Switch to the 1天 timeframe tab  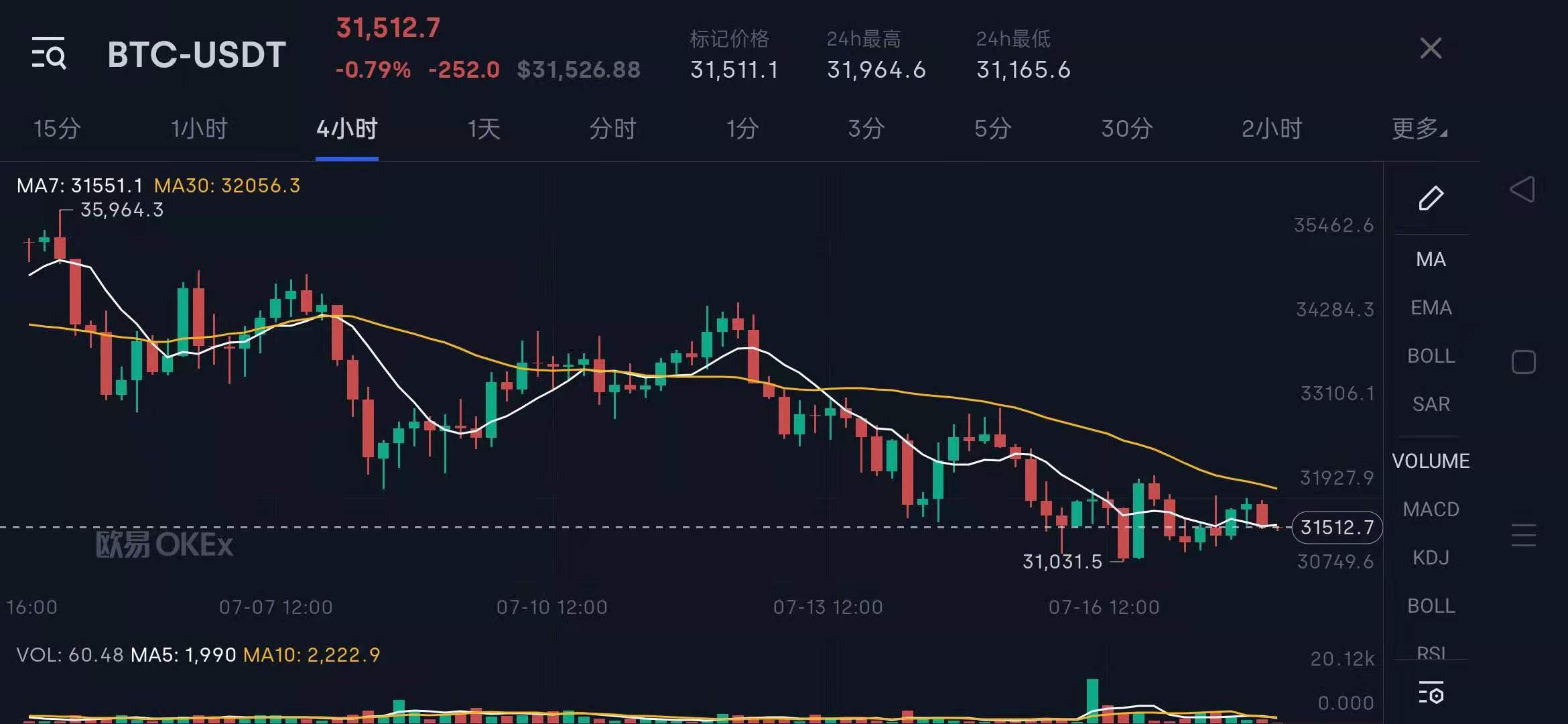pyautogui.click(x=483, y=128)
